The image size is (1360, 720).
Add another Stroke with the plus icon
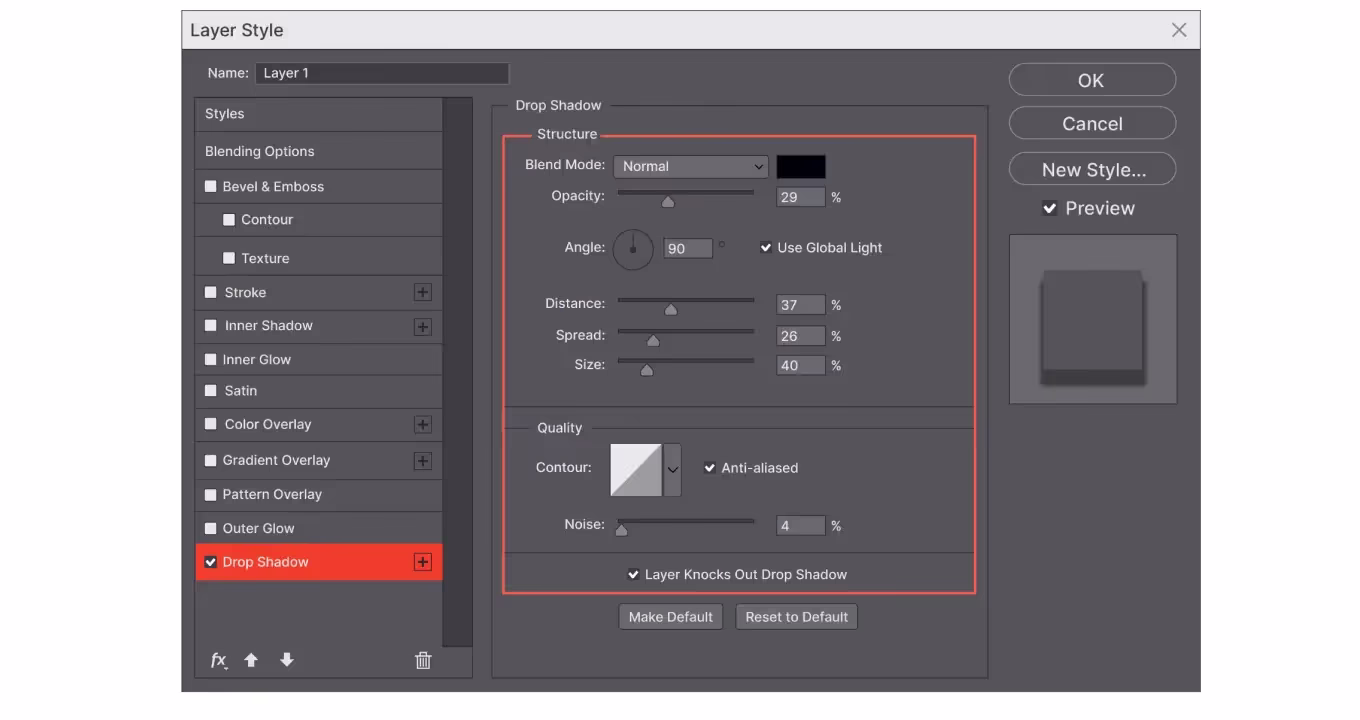click(x=423, y=292)
